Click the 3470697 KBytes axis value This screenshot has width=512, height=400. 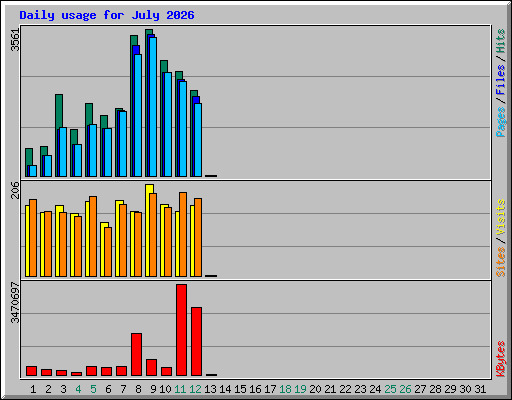click(x=15, y=302)
